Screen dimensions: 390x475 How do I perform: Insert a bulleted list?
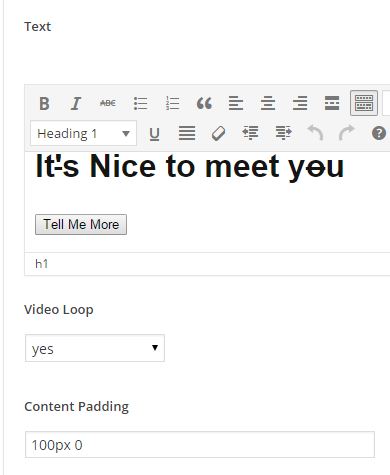coord(140,103)
